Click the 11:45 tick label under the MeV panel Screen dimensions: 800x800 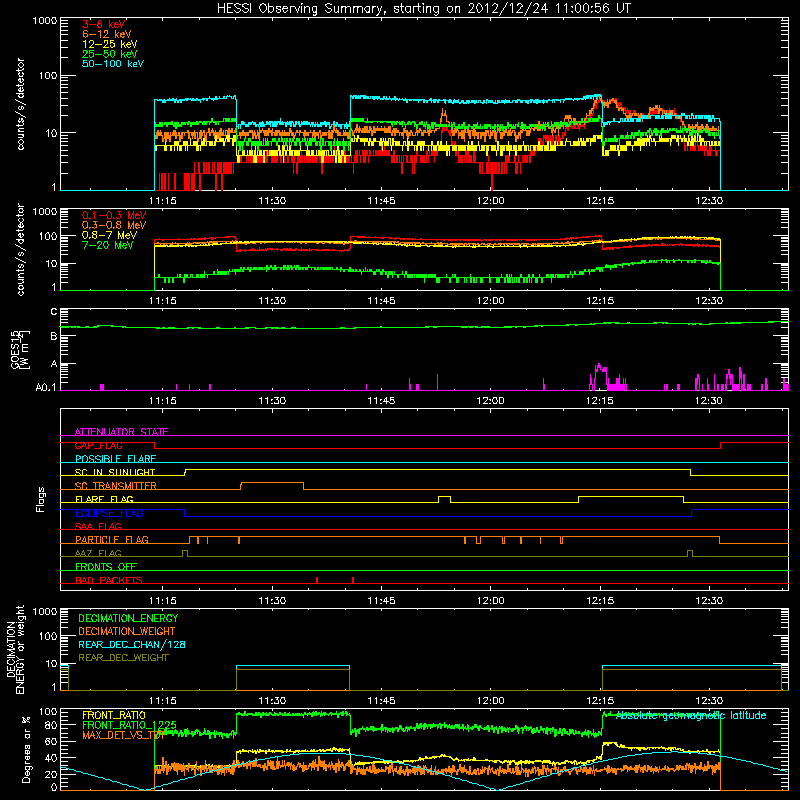381,301
